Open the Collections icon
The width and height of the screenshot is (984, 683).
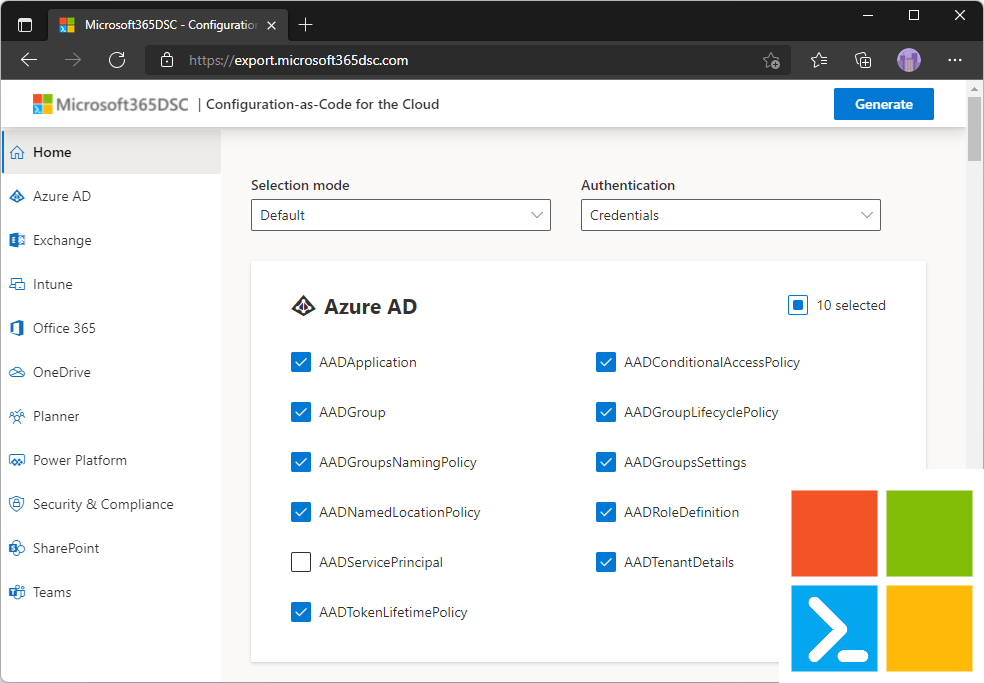point(864,60)
